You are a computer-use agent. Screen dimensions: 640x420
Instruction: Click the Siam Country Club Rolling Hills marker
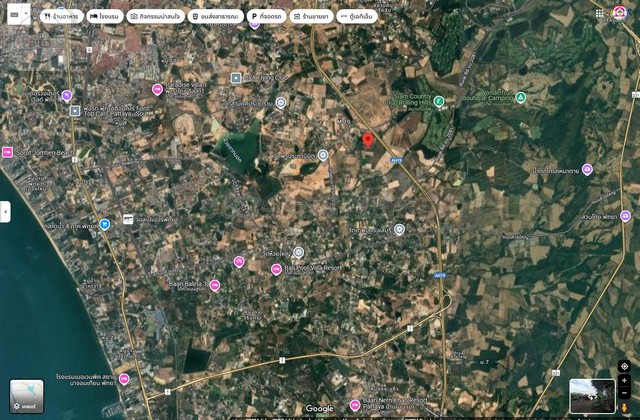coord(439,101)
